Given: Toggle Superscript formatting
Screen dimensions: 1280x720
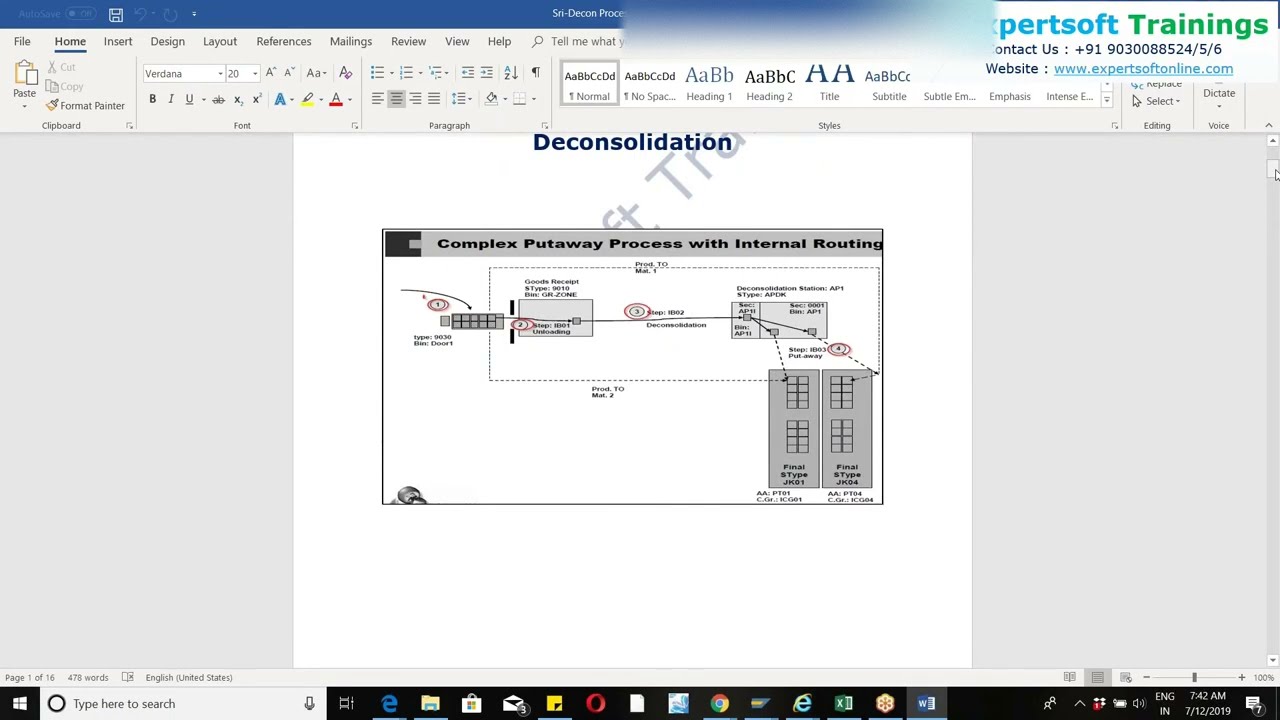Looking at the screenshot, I should pos(256,99).
